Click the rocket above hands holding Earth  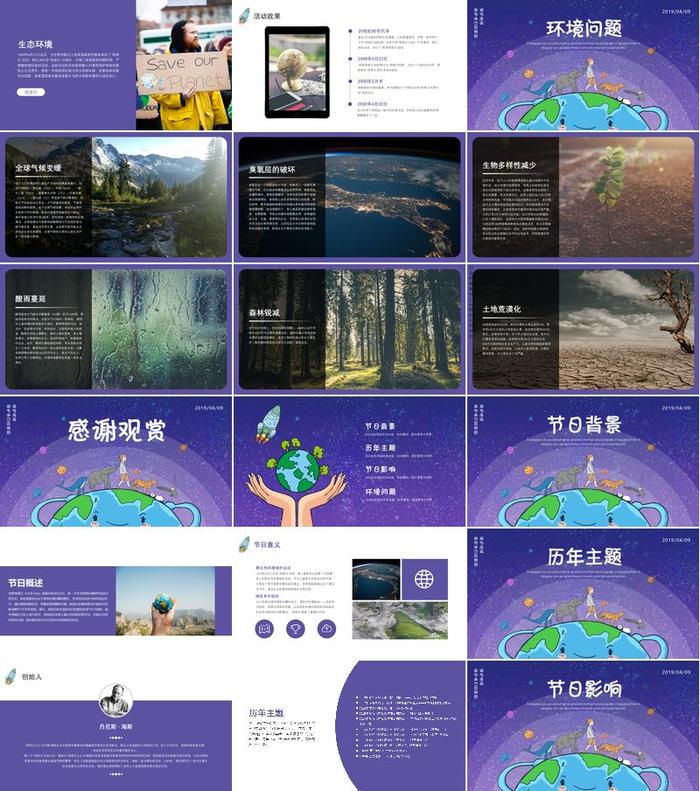click(269, 423)
